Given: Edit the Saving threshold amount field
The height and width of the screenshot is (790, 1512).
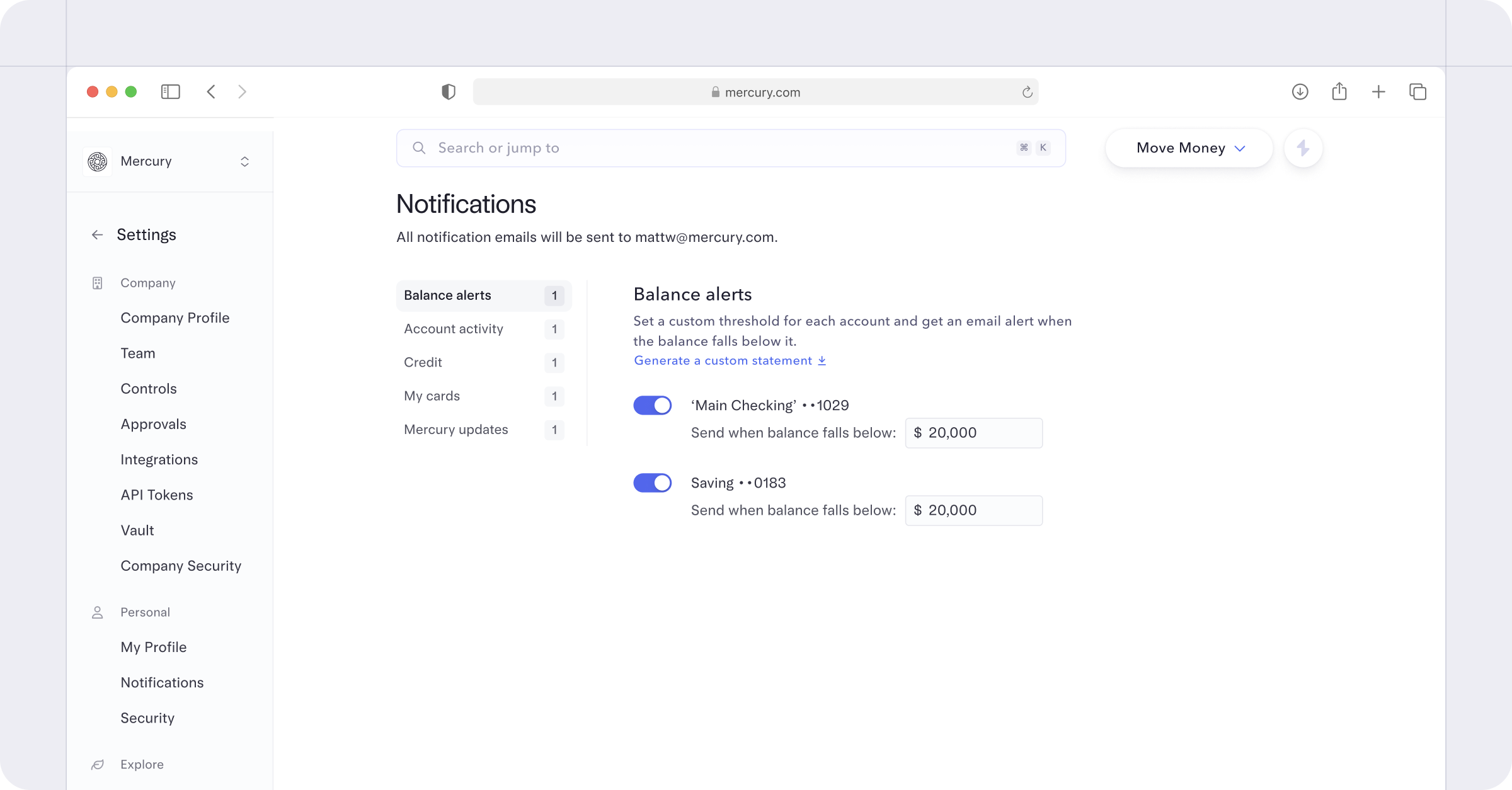Looking at the screenshot, I should (x=974, y=510).
